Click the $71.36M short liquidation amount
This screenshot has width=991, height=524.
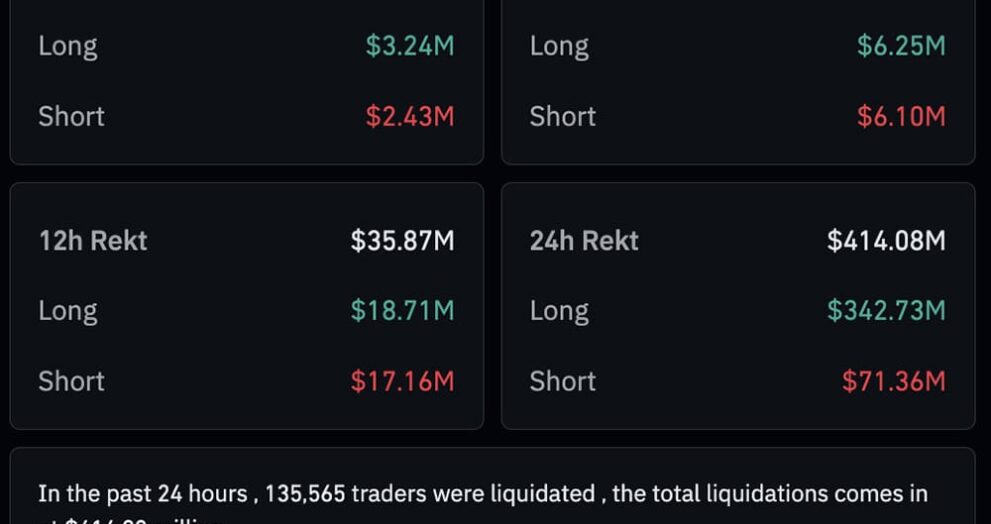coord(893,381)
